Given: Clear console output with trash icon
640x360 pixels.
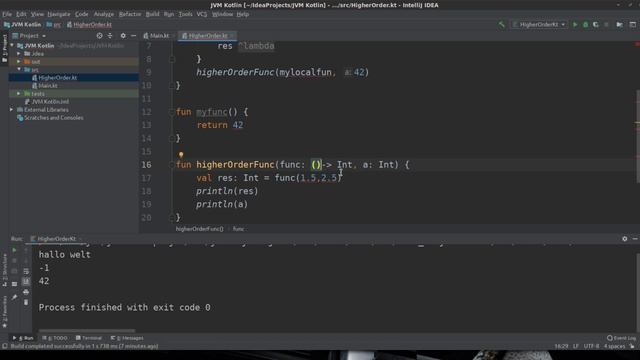Looking at the screenshot, I should pyautogui.click(x=26, y=302).
